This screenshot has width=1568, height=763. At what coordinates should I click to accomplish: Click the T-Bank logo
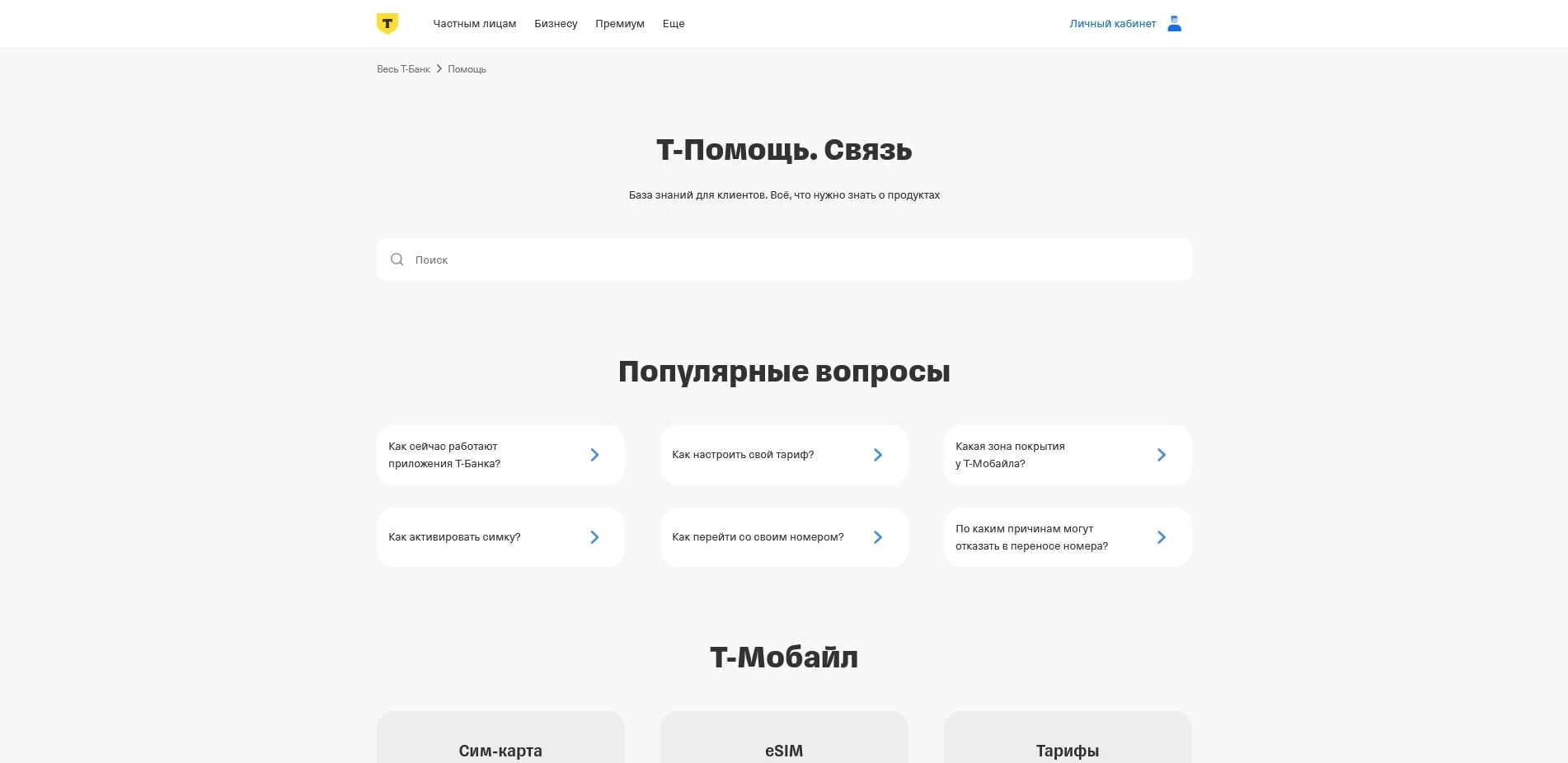[387, 23]
